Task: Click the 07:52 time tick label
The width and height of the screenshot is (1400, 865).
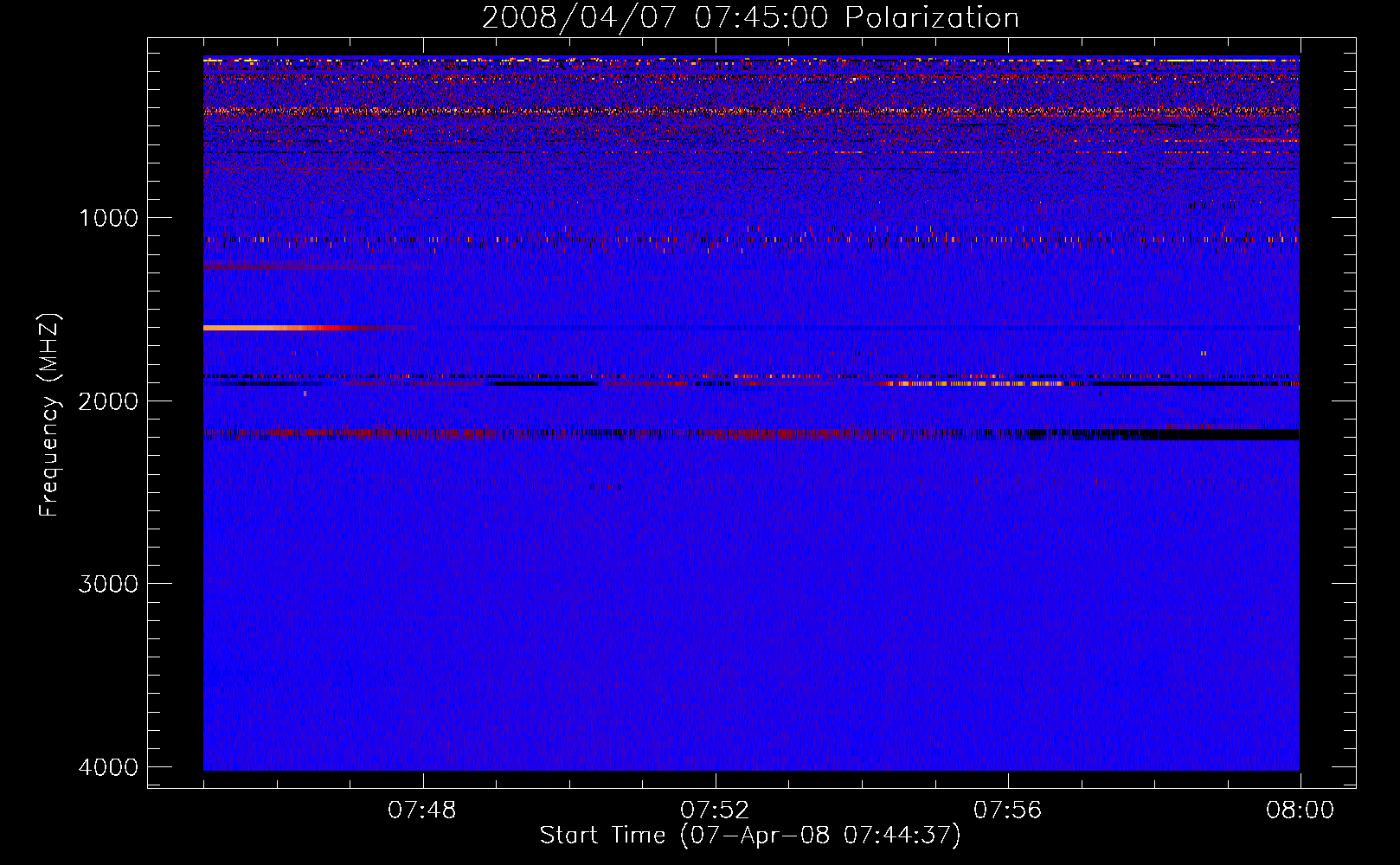Action: [715, 811]
